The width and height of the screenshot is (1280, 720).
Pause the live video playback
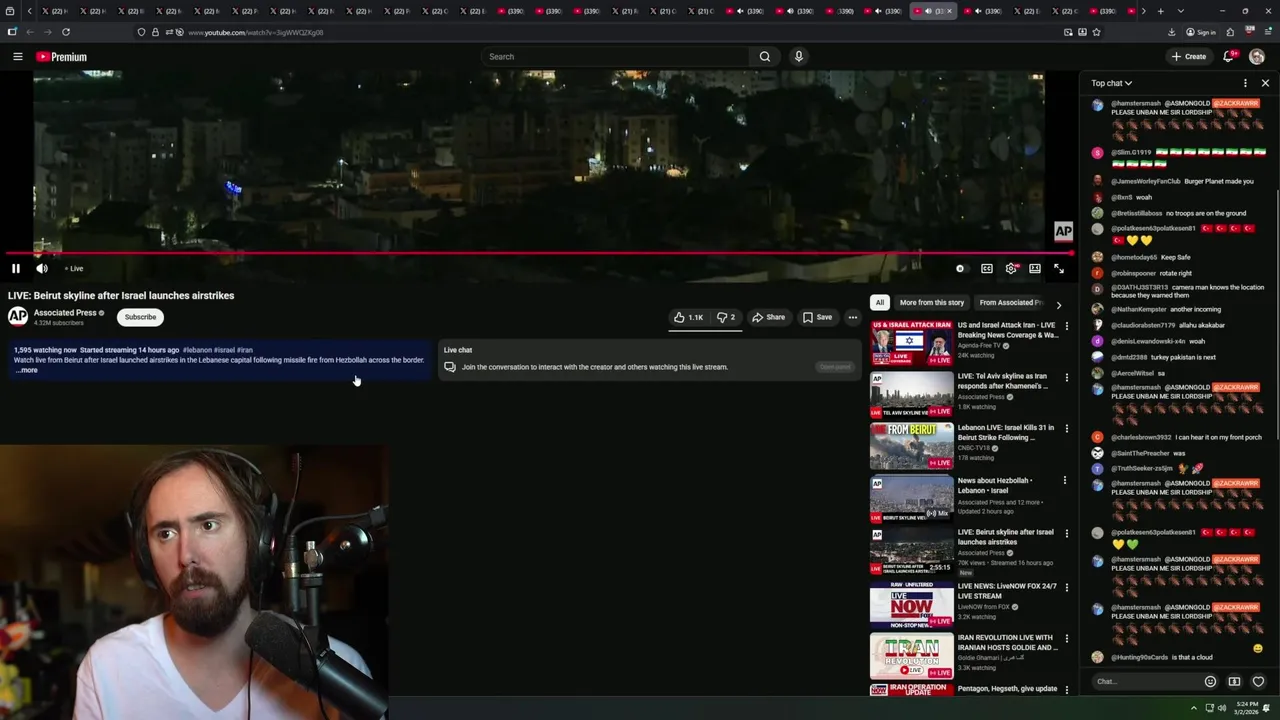click(x=16, y=268)
